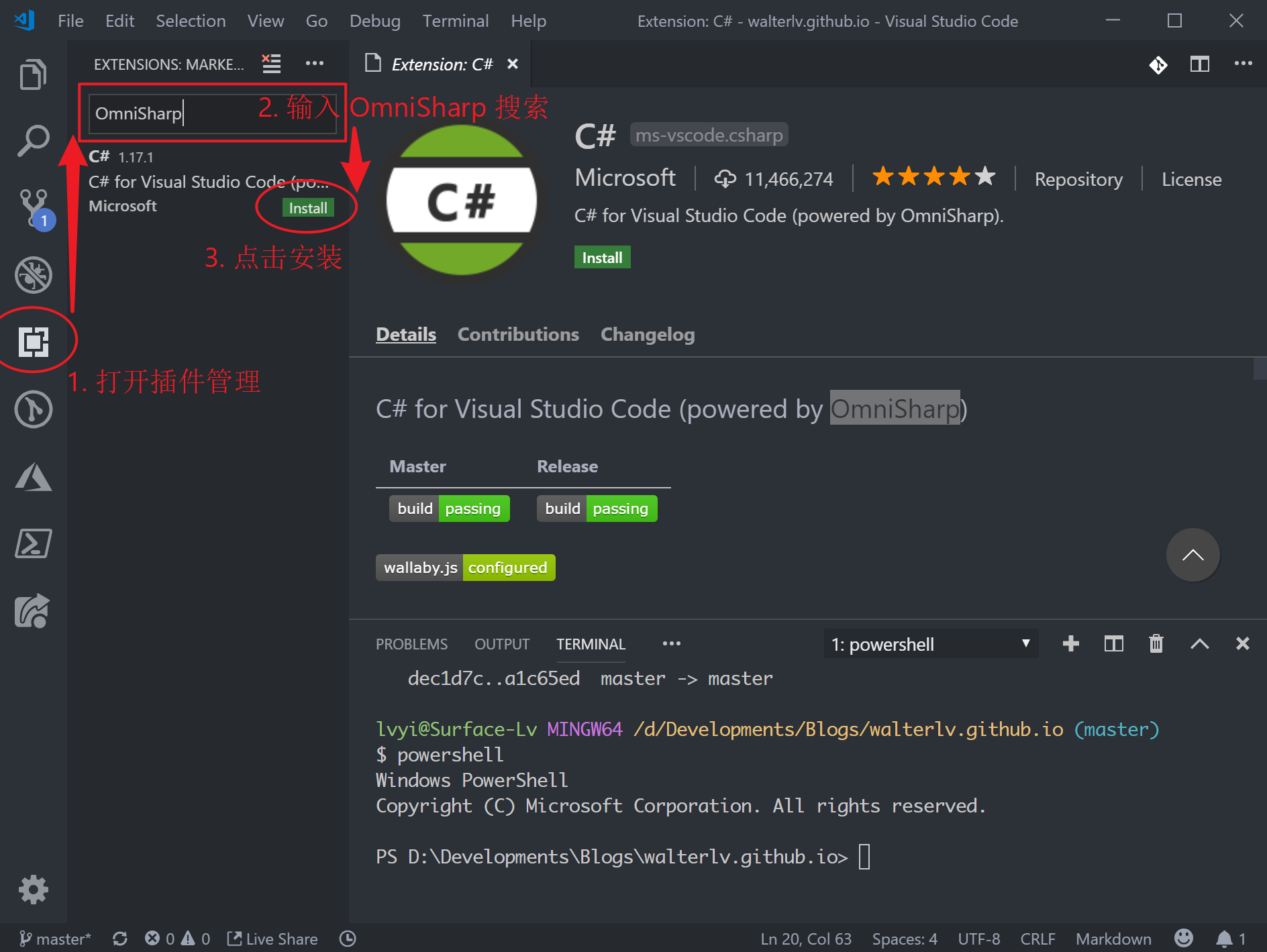The width and height of the screenshot is (1267, 952).
Task: Split the editor to the right
Action: click(1200, 64)
